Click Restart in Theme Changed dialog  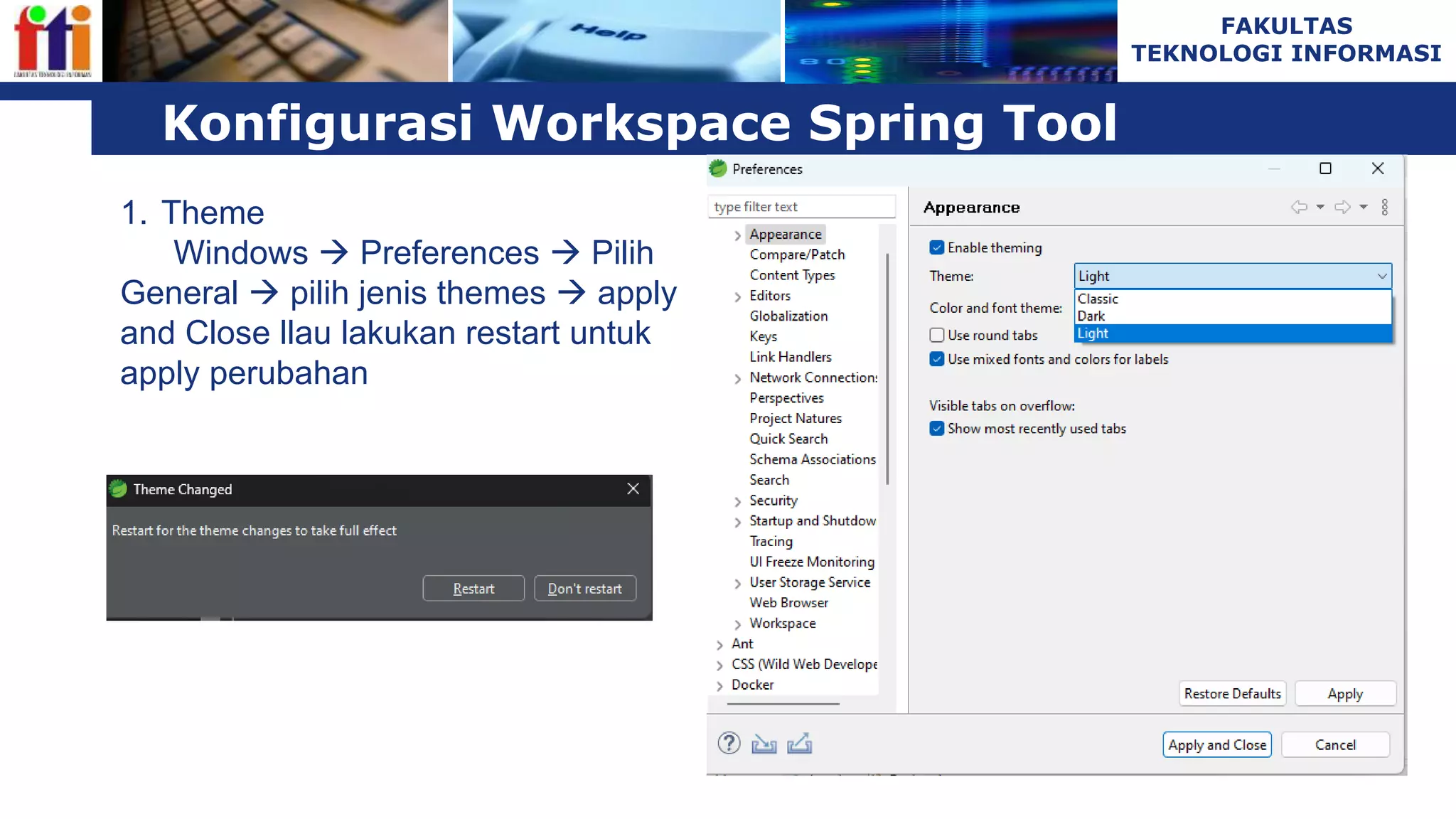click(473, 589)
